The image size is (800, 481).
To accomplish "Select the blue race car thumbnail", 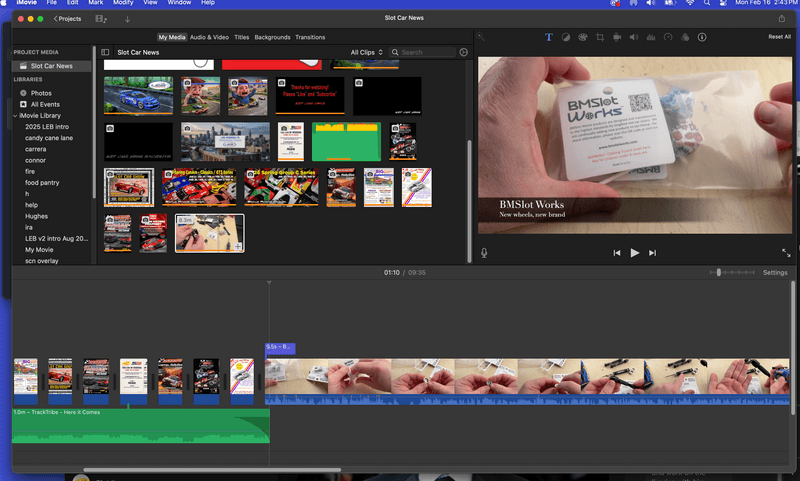I will [138, 95].
